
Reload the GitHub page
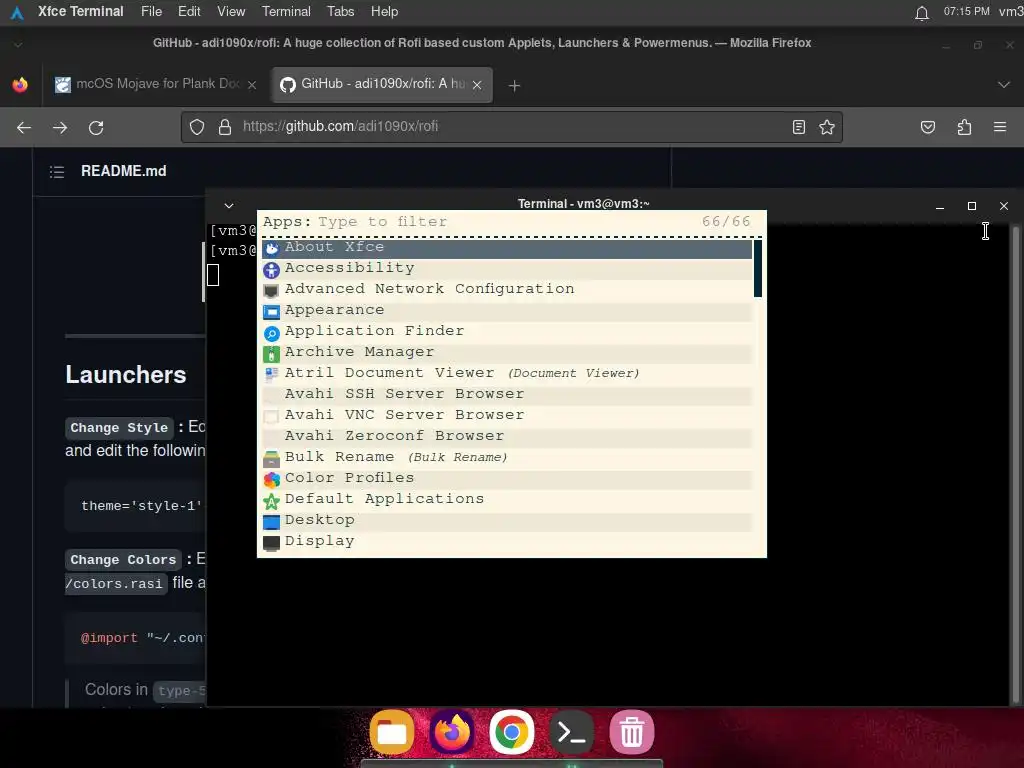pos(96,127)
